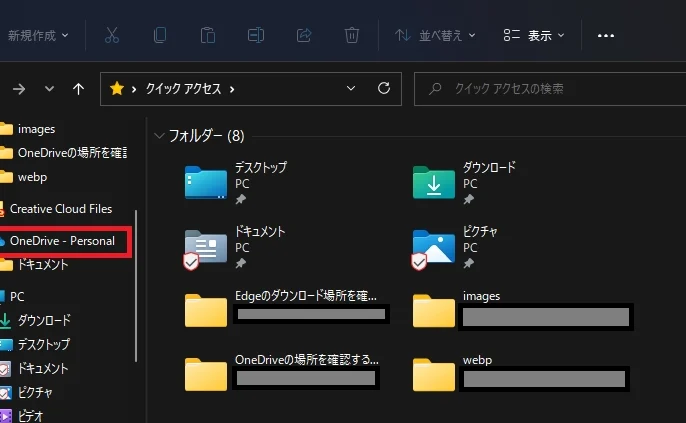Viewport: 686px width, 423px height.
Task: Click the Rename icon in toolbar
Action: point(256,35)
